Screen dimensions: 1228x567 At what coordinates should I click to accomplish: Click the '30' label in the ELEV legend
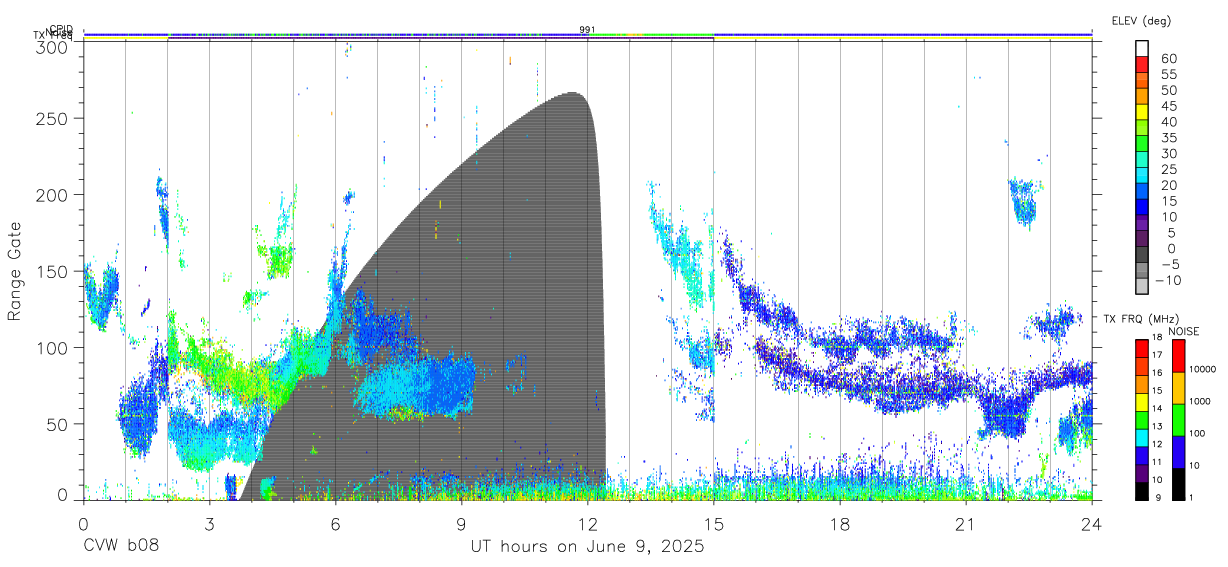(1168, 154)
